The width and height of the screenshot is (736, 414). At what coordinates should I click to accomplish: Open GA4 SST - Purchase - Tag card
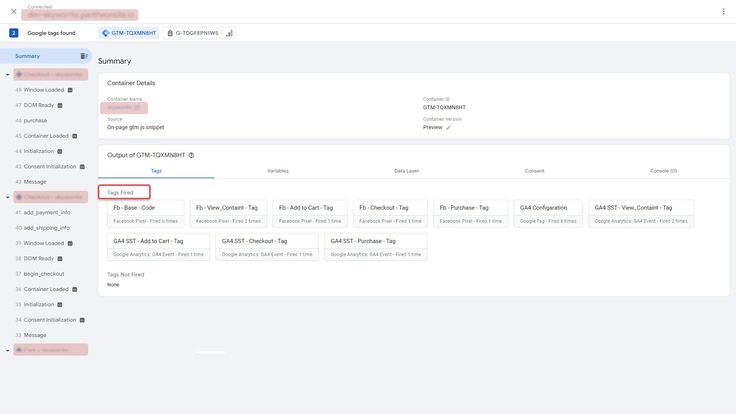[376, 247]
